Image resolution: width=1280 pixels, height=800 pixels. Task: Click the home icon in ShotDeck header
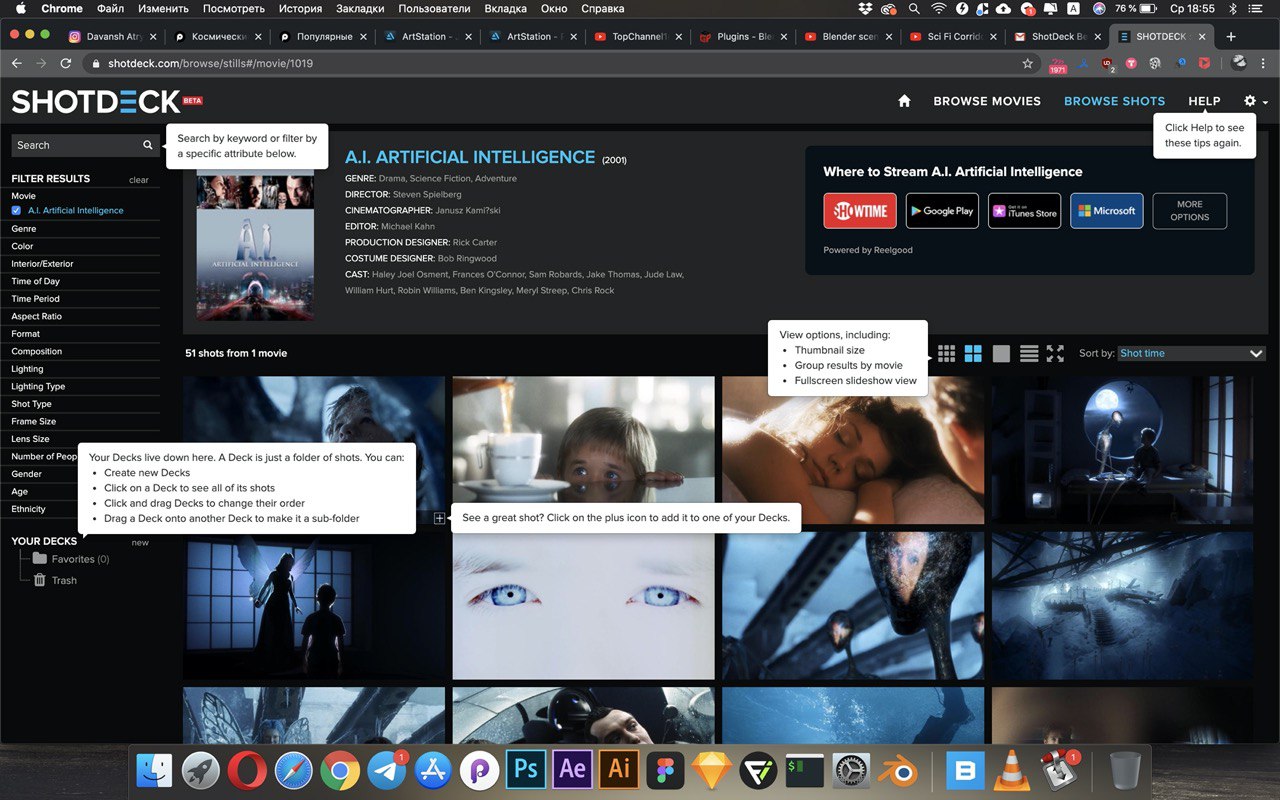[904, 101]
